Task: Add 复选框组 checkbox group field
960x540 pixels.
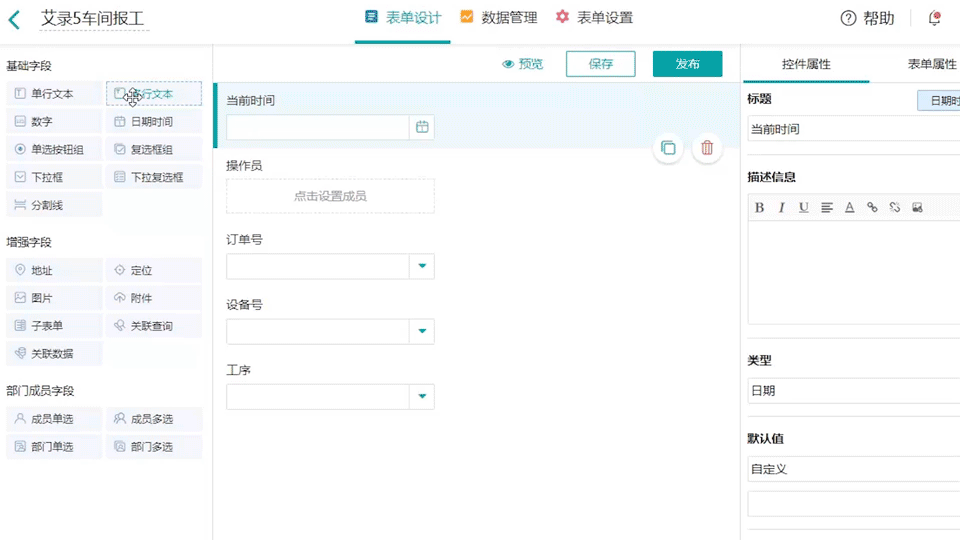Action: tap(153, 149)
